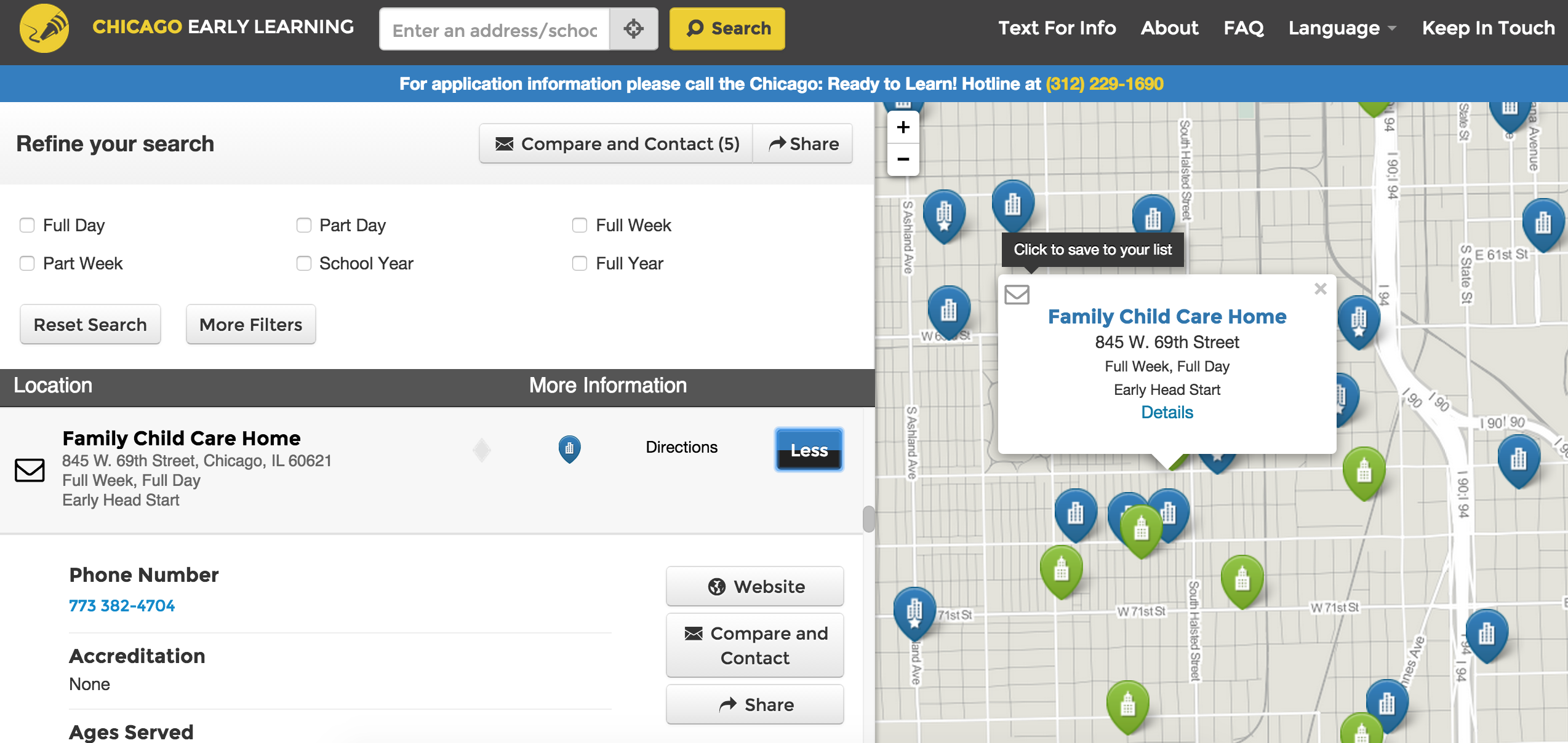This screenshot has height=743, width=1568.
Task: Click envelope icon beside Family Child Care Home row
Action: pyautogui.click(x=30, y=470)
